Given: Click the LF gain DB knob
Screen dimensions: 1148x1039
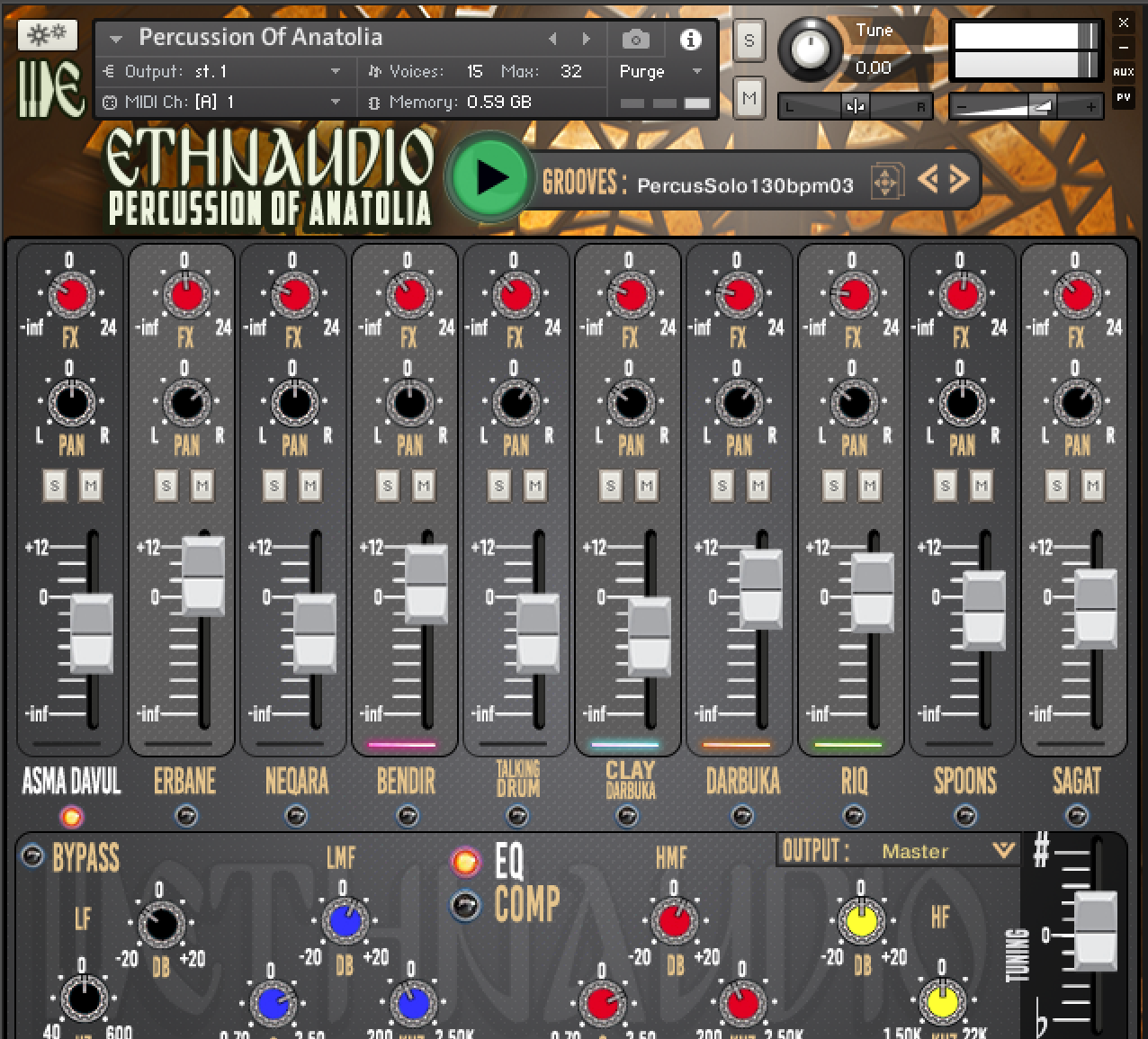Looking at the screenshot, I should point(160,923).
